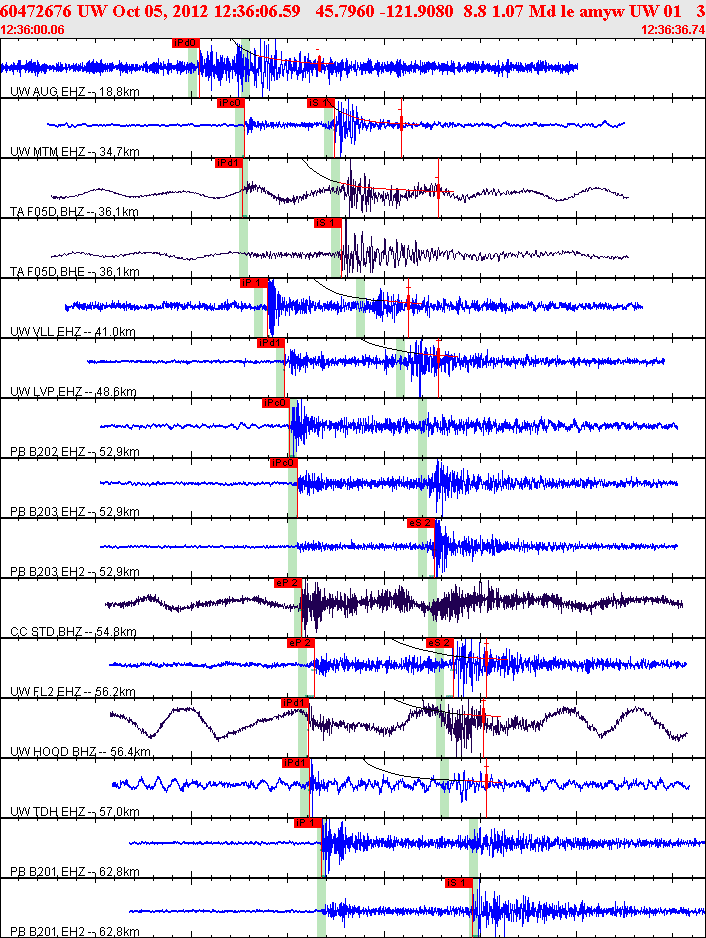
Task: Click station label 'UW TDH EHZ -- 57.0km'
Action: (x=75, y=812)
